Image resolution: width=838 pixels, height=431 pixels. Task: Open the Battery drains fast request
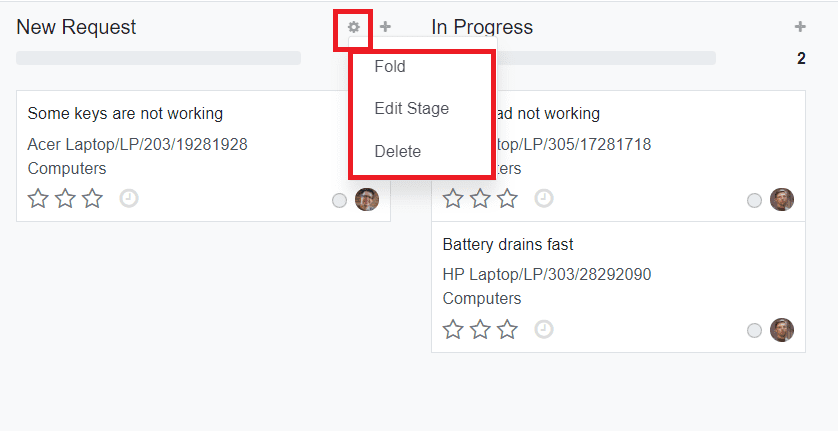point(508,244)
